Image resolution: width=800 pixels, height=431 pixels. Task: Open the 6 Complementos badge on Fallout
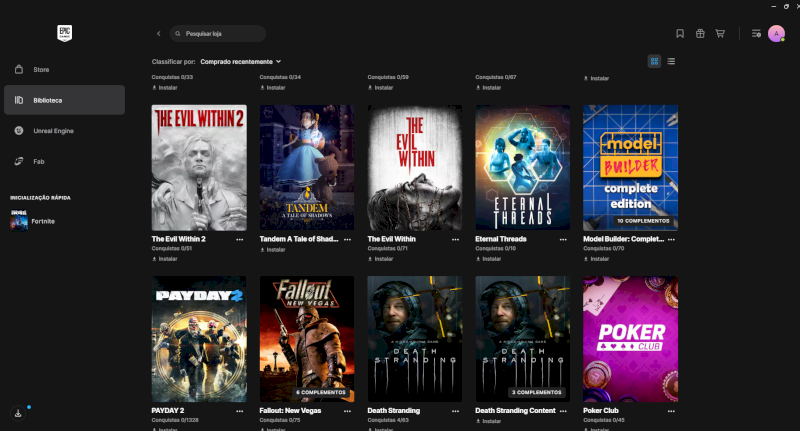(321, 392)
